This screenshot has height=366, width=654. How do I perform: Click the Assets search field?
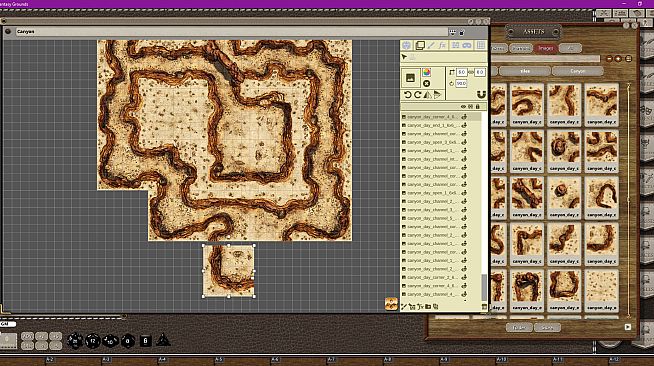click(x=546, y=59)
